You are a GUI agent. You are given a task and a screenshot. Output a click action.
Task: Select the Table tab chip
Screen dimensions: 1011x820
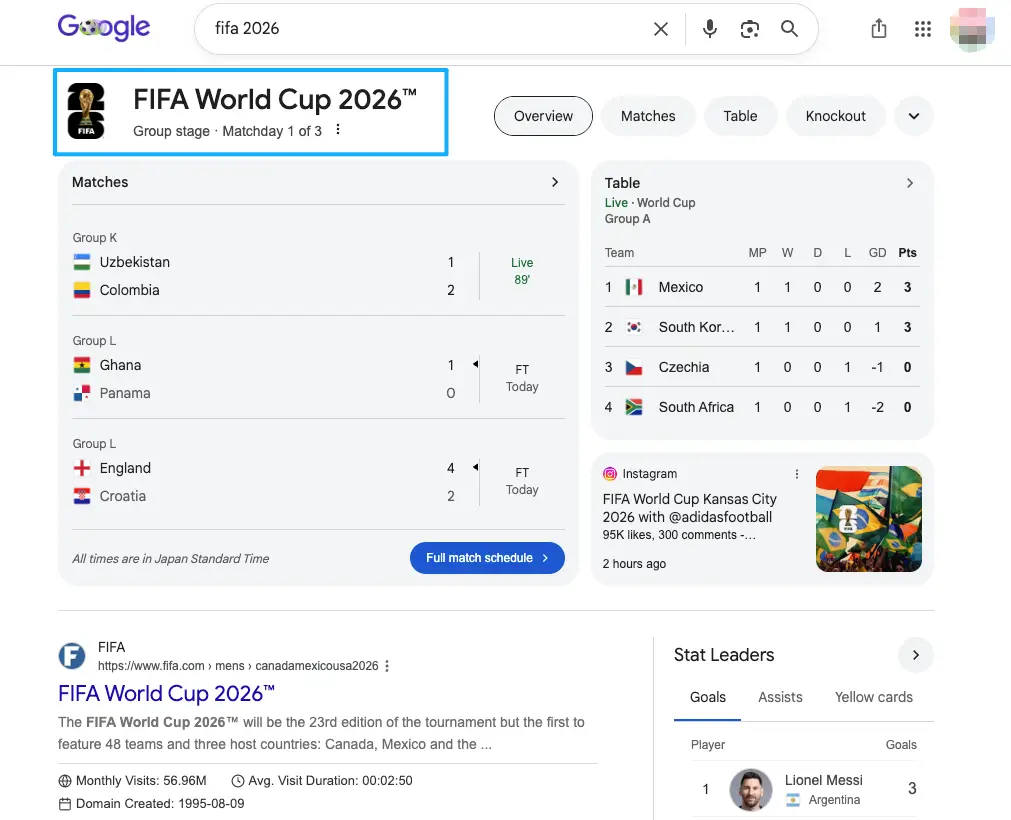coord(740,116)
